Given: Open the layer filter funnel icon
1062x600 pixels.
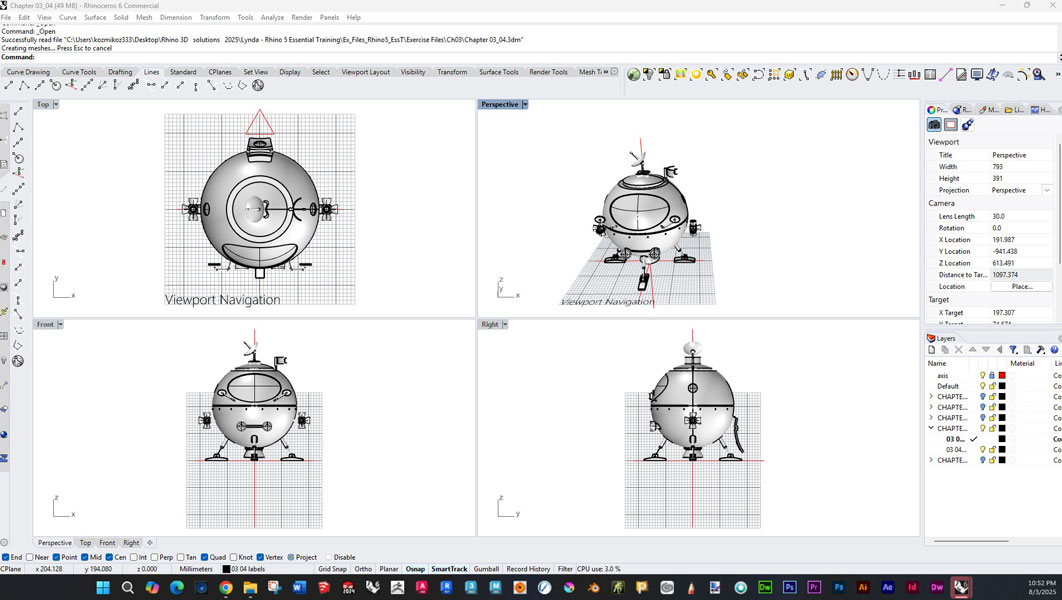Looking at the screenshot, I should (x=1013, y=350).
